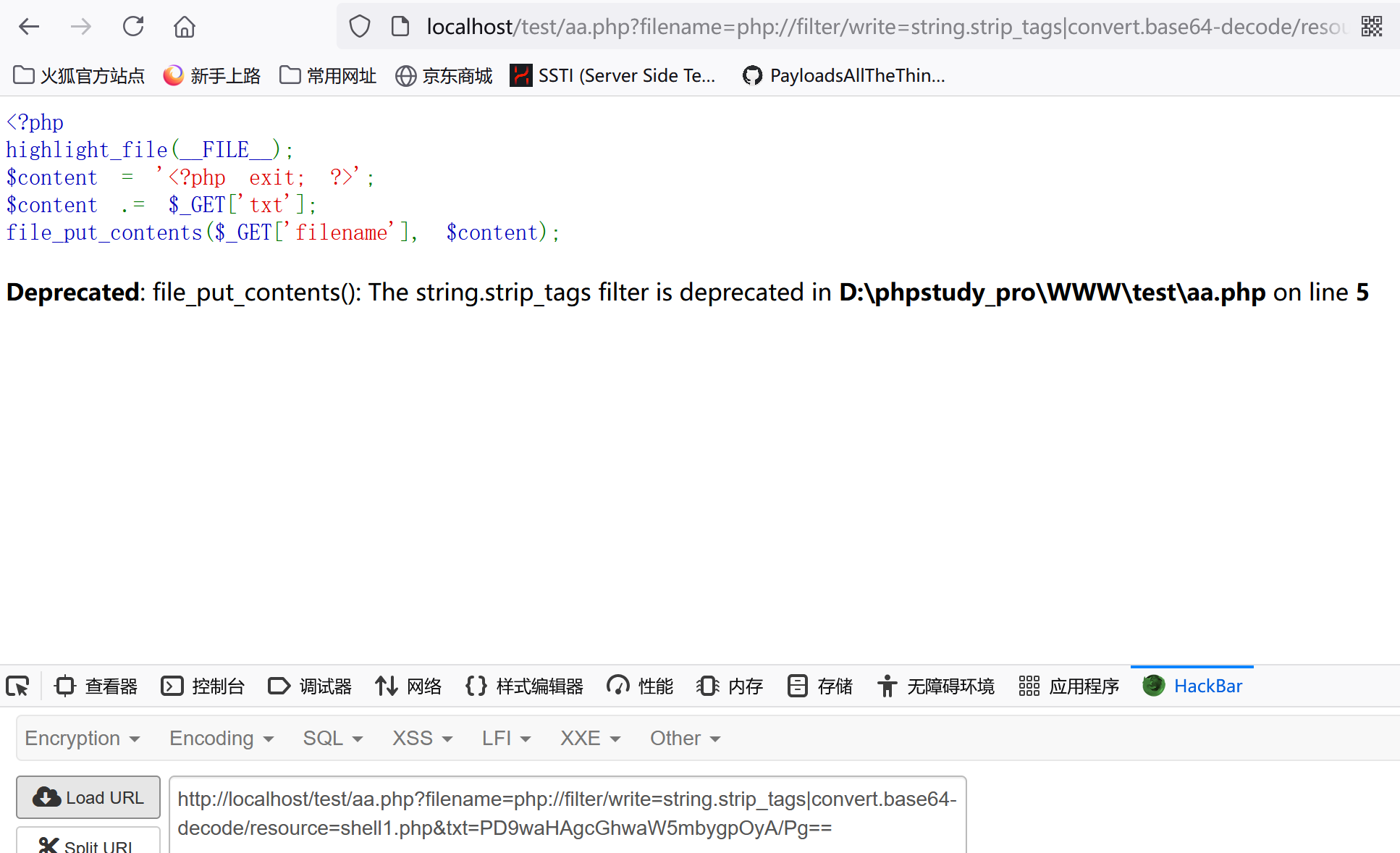
Task: Open the PayloadsAllTheThings GitHub bookmark
Action: tap(844, 75)
